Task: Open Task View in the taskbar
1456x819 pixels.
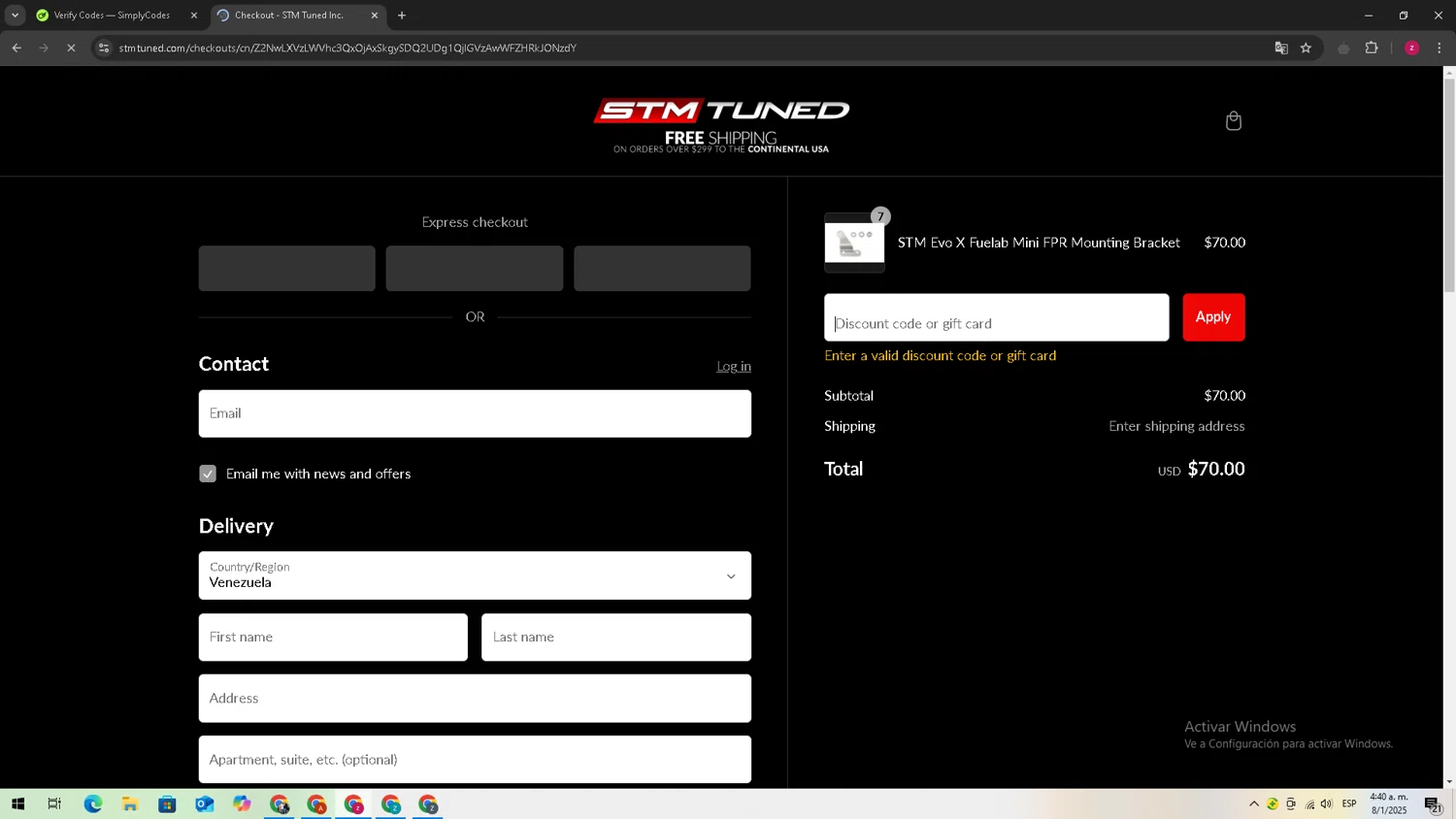Action: pyautogui.click(x=54, y=803)
